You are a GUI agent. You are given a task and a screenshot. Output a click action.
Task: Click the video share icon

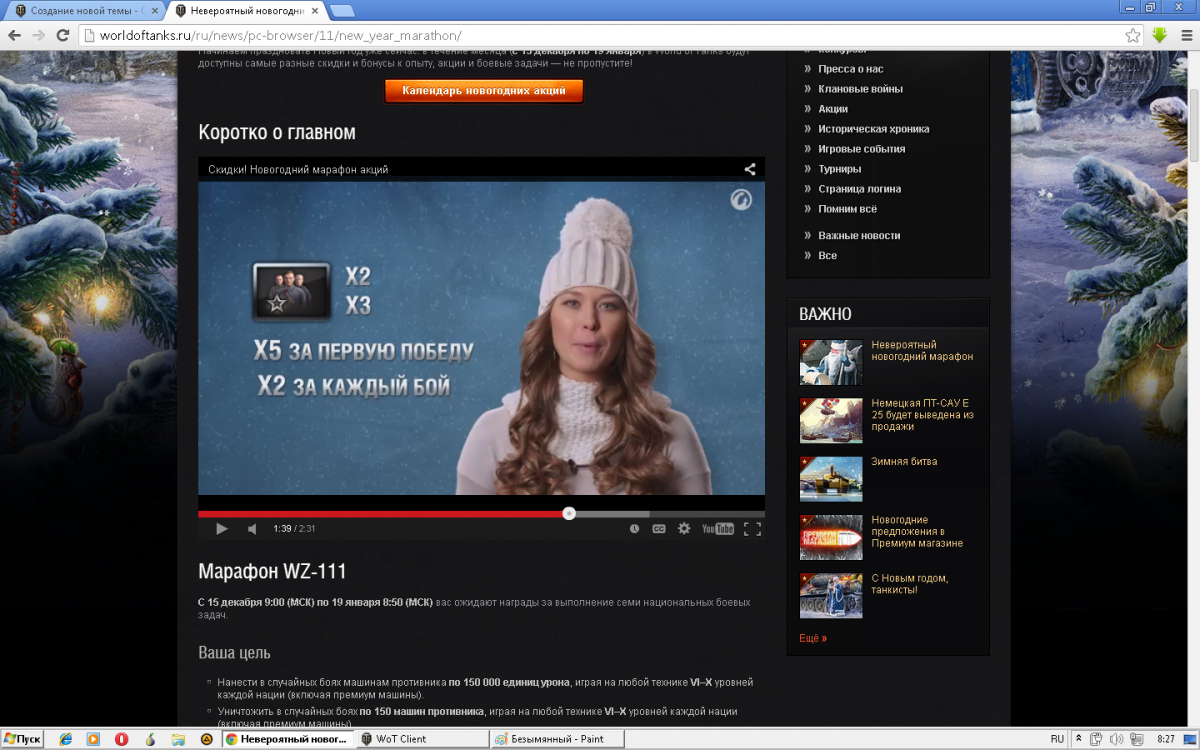click(750, 169)
